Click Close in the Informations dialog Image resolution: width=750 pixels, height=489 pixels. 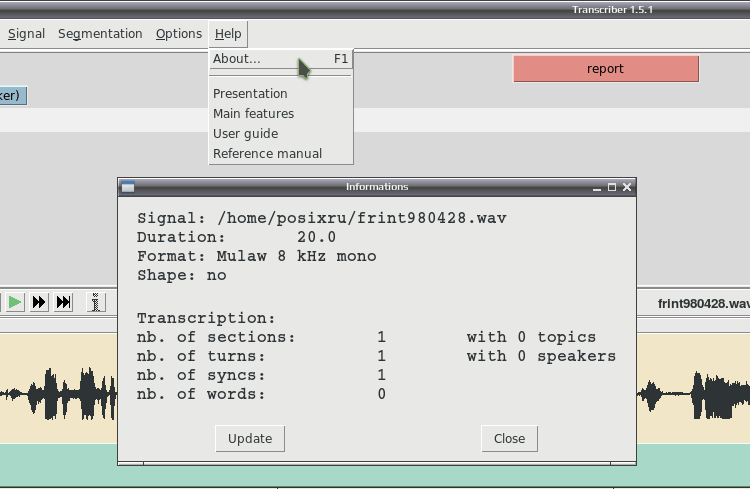[509, 439]
